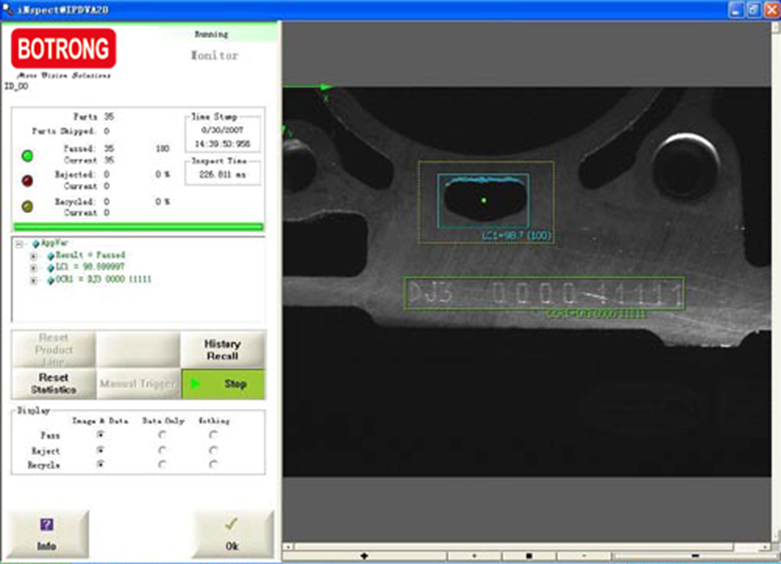Click the Time Stamp date value
781x564 pixels.
tap(223, 130)
